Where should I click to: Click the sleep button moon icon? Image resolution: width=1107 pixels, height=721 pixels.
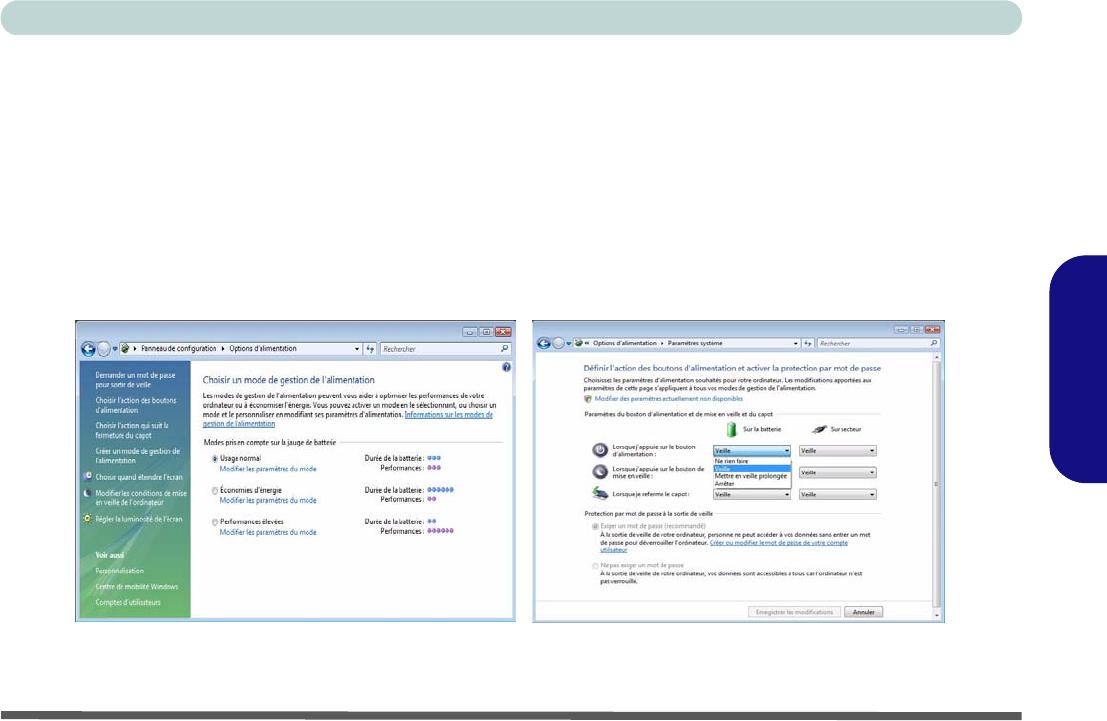(x=599, y=472)
